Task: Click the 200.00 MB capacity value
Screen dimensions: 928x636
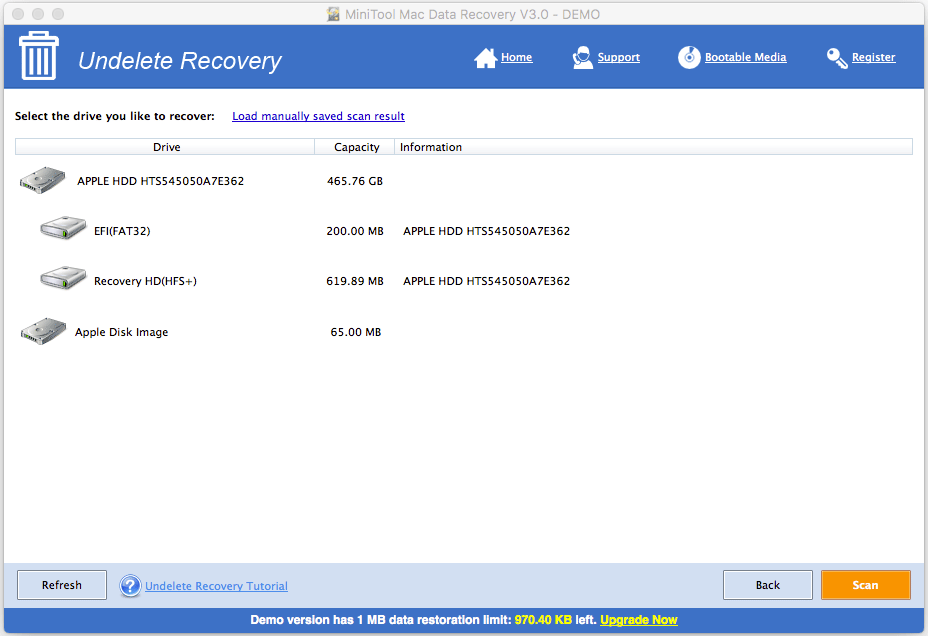Action: point(355,231)
